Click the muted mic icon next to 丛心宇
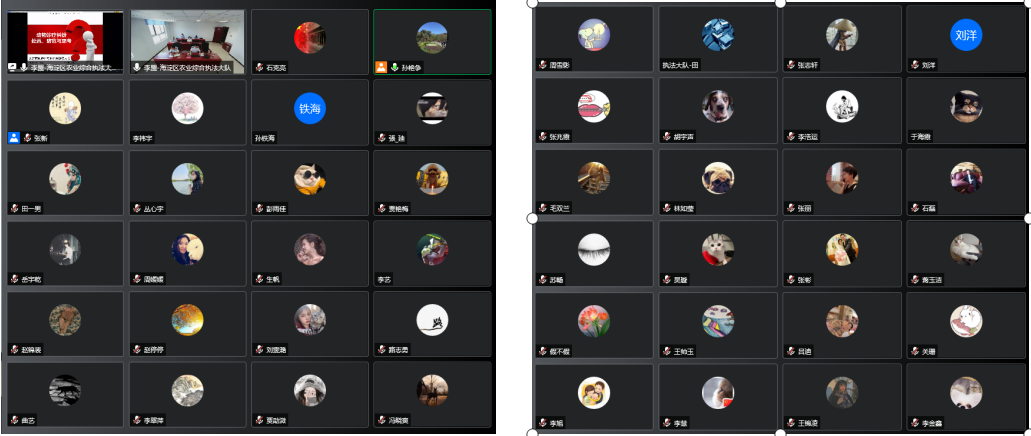Screen dimensions: 1031x436 point(137,208)
